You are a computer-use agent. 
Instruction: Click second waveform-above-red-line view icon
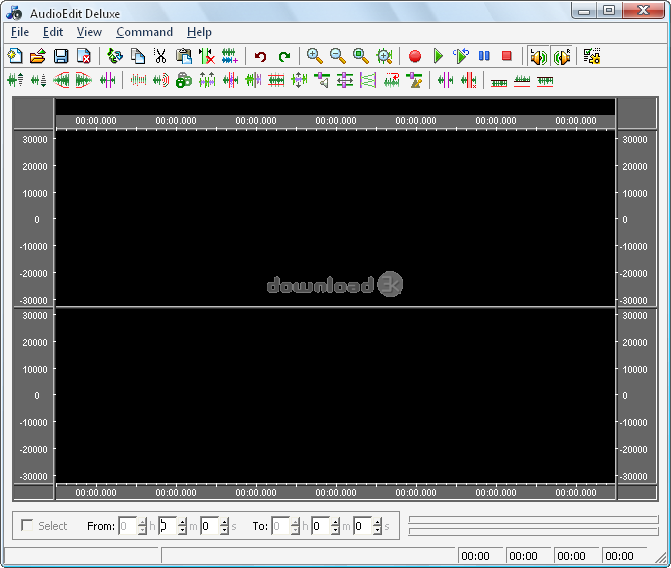click(x=522, y=81)
